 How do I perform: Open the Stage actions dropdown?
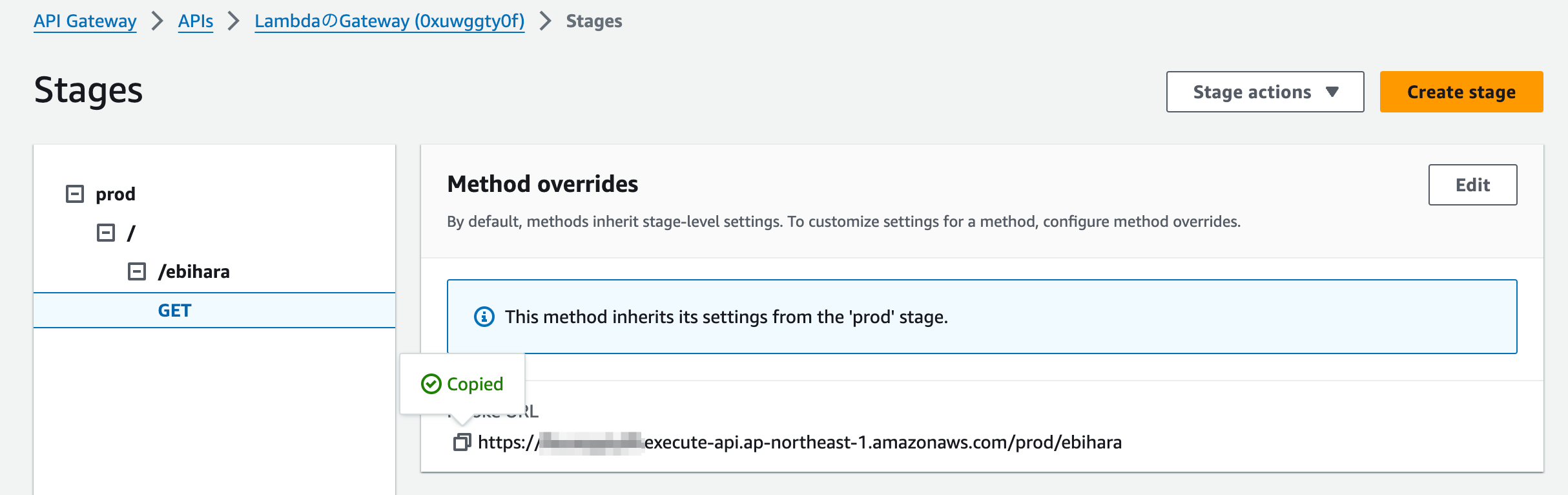click(x=1264, y=92)
